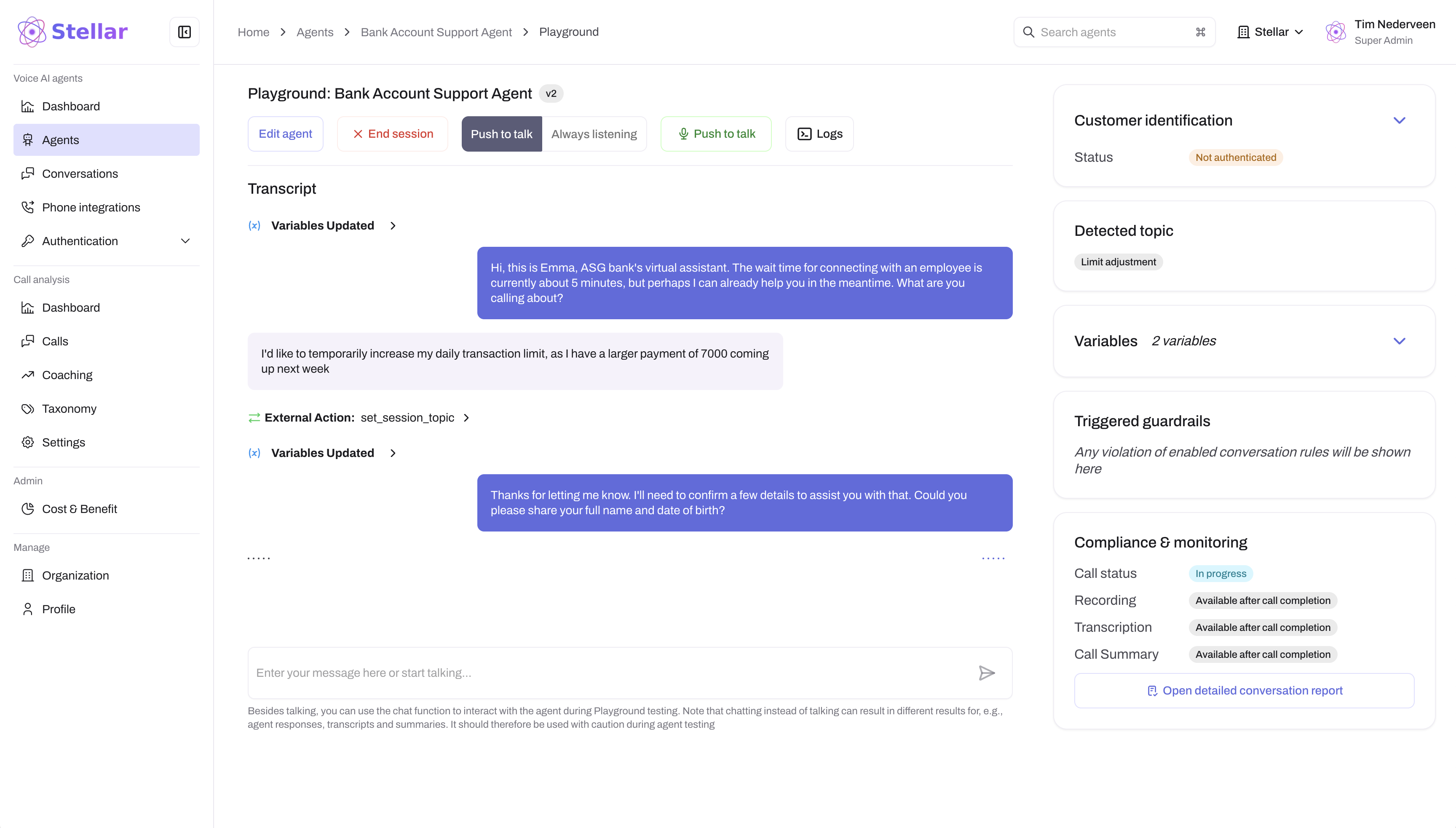This screenshot has width=1456, height=828.
Task: Switch to Always listening mode
Action: 594,134
